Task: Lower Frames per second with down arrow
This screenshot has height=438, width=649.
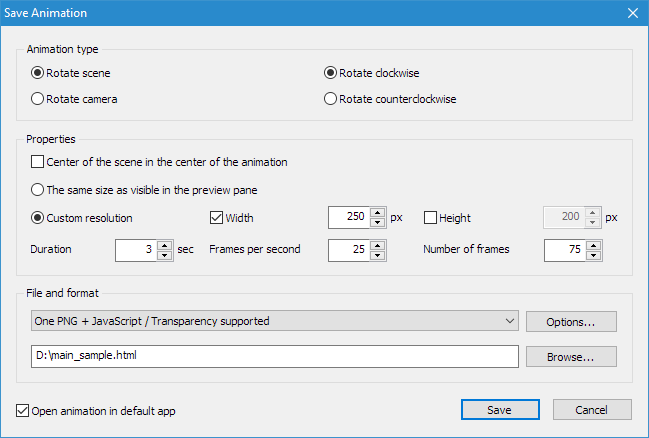Action: coord(377,255)
